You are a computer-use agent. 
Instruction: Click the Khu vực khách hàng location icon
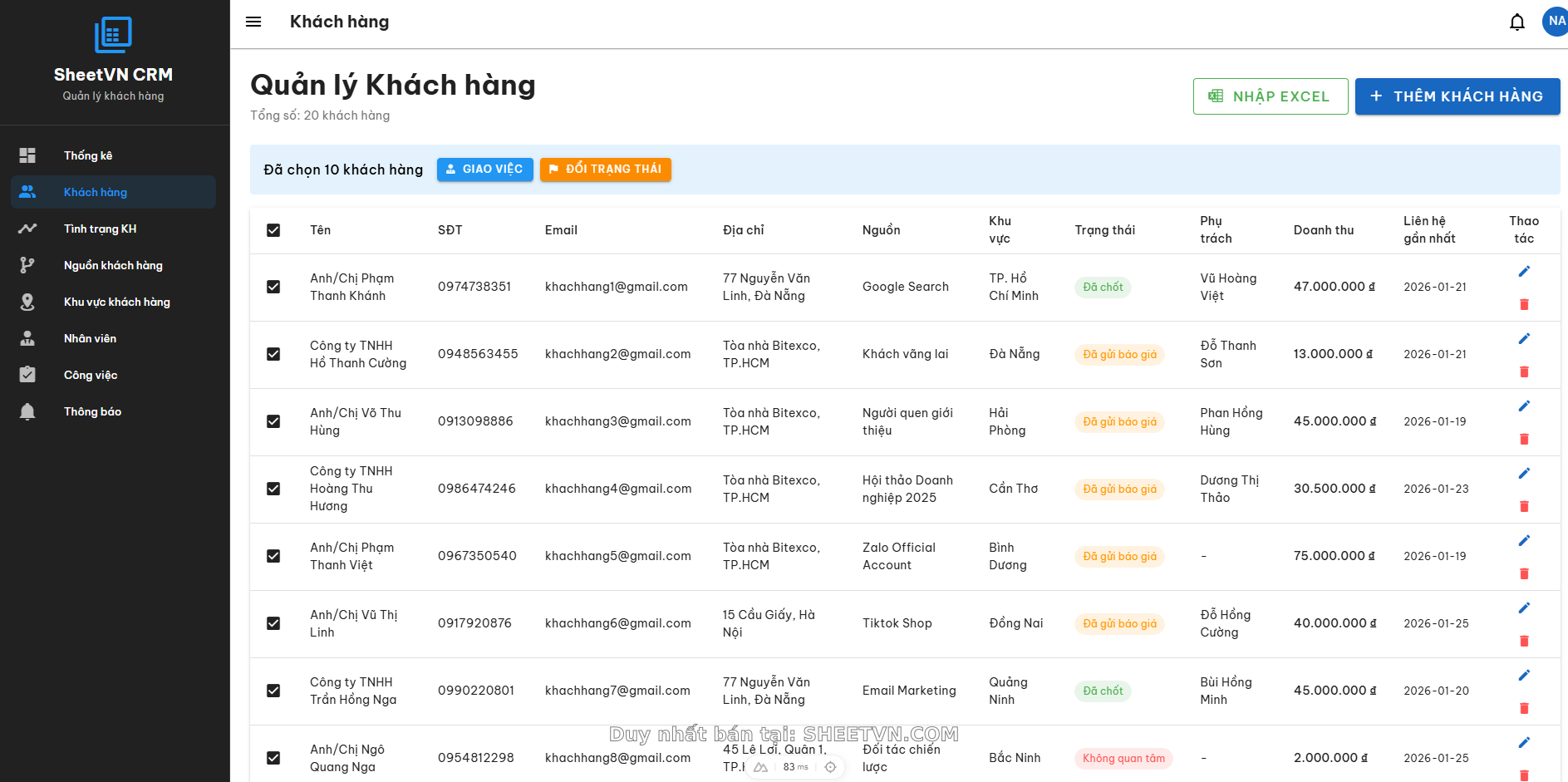point(27,302)
